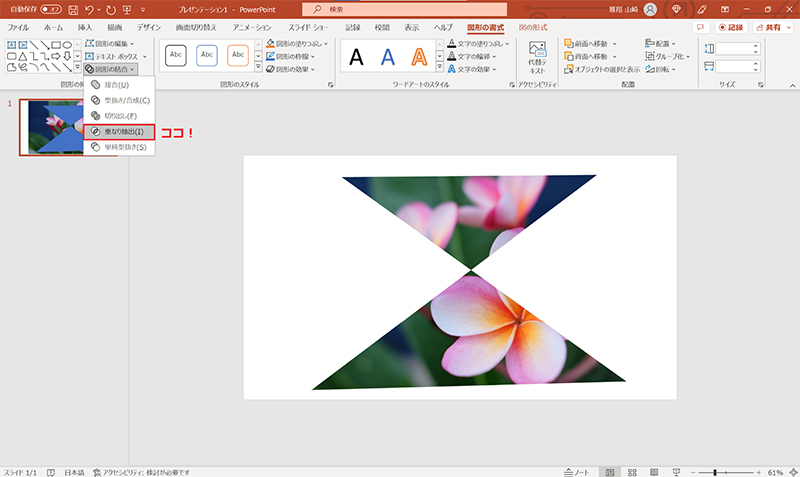Choose 接合 (Union) from the merge shapes menu

pyautogui.click(x=116, y=85)
